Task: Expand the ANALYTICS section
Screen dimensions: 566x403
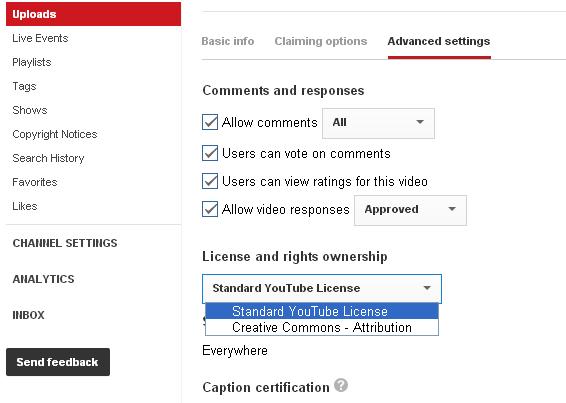Action: pos(43,279)
